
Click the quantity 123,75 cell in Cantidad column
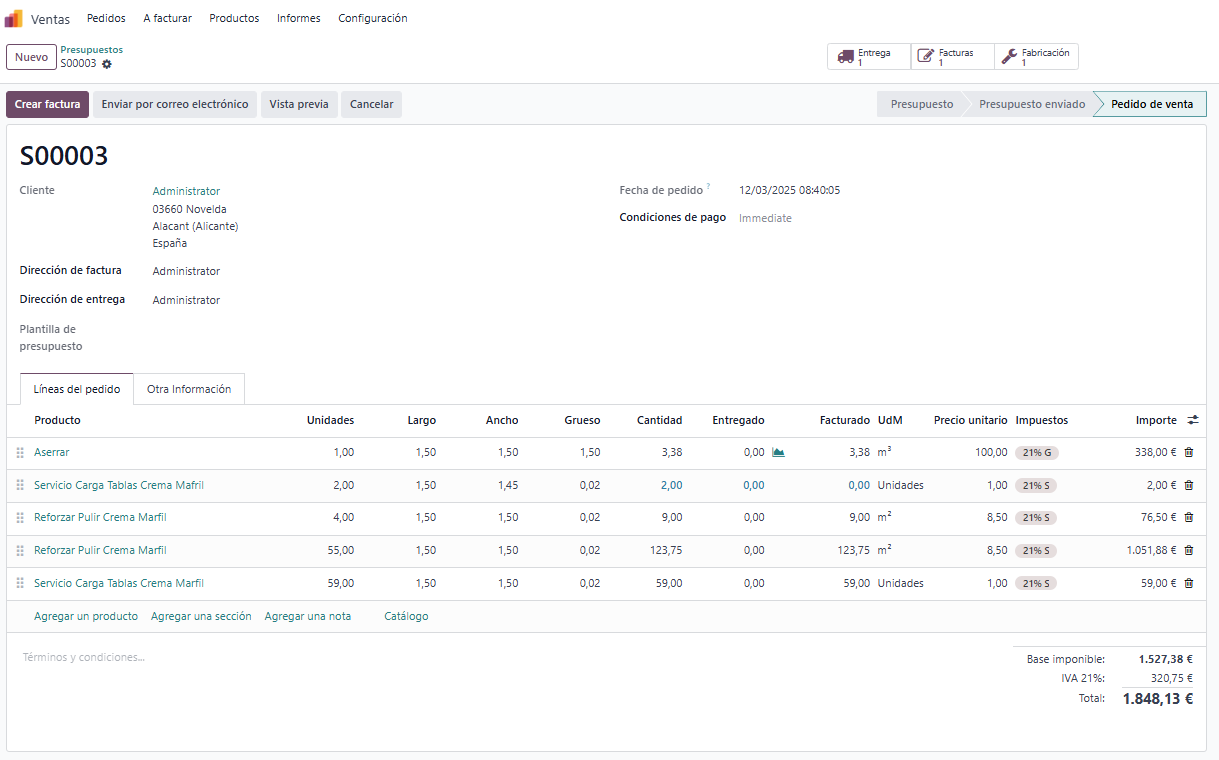point(664,550)
